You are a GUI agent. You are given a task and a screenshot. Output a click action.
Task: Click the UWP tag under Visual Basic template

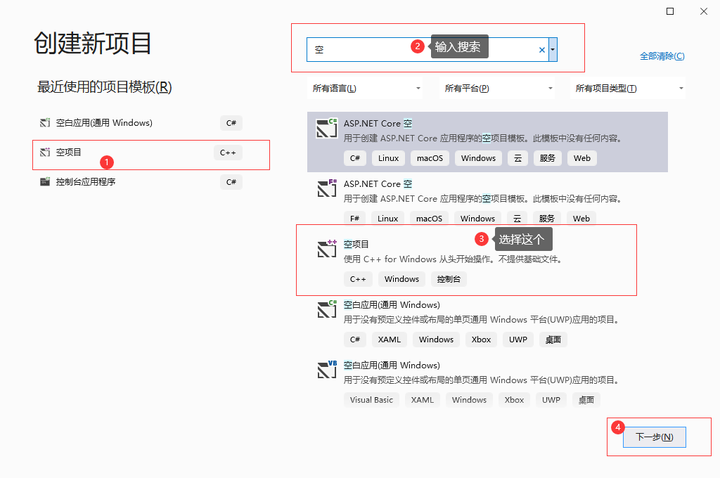pos(551,399)
